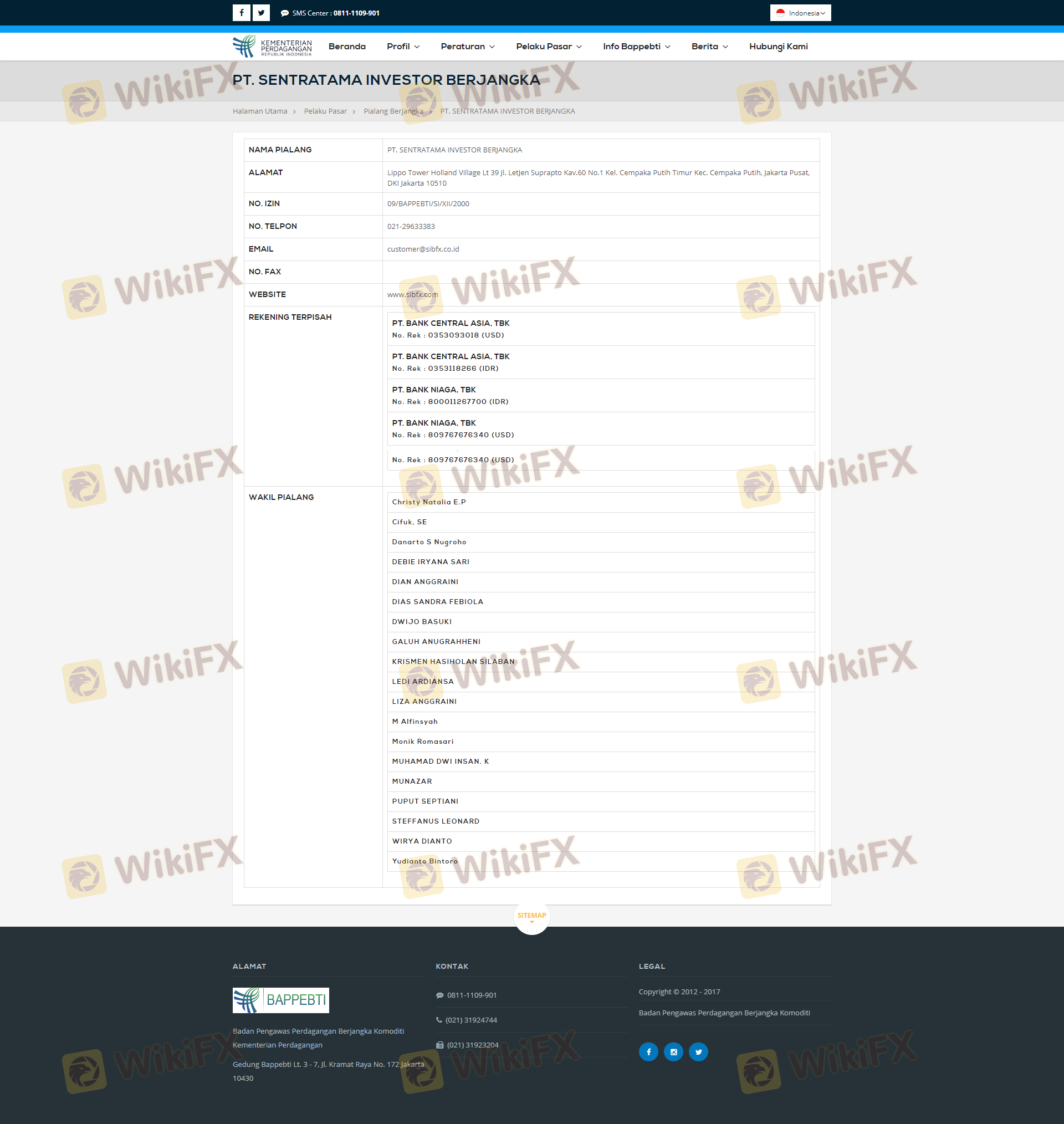This screenshot has width=1064, height=1124.
Task: Select wakil pialang DEBIE IRYANA SARI
Action: click(601, 561)
